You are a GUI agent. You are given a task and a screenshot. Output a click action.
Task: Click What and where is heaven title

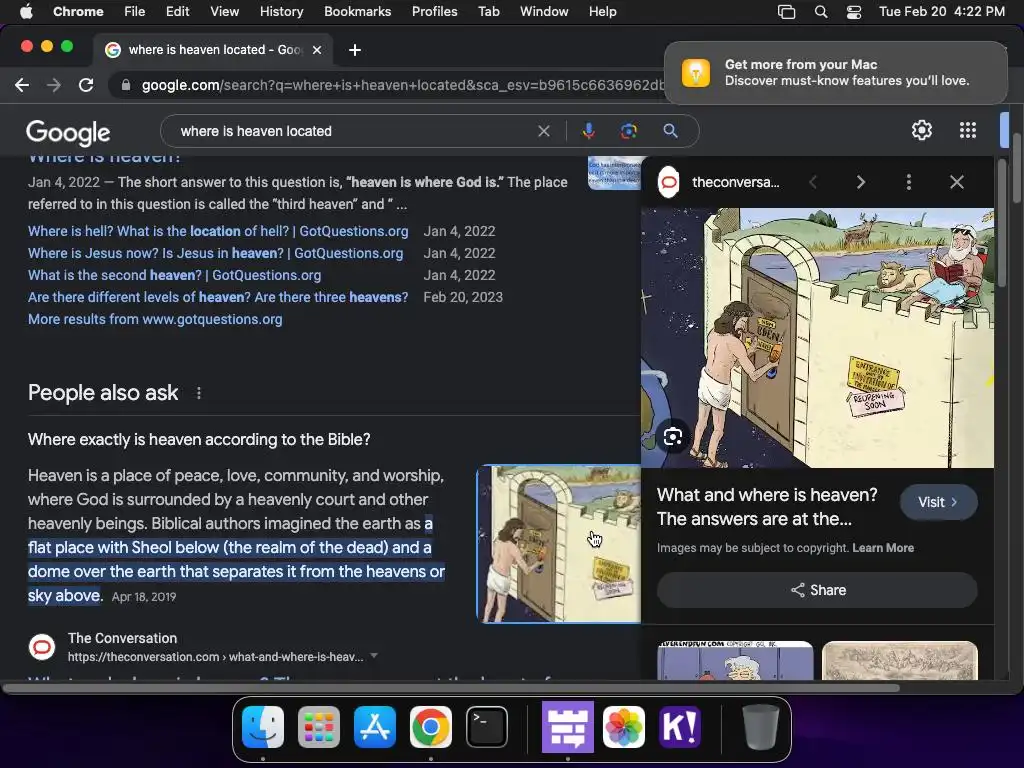click(767, 507)
